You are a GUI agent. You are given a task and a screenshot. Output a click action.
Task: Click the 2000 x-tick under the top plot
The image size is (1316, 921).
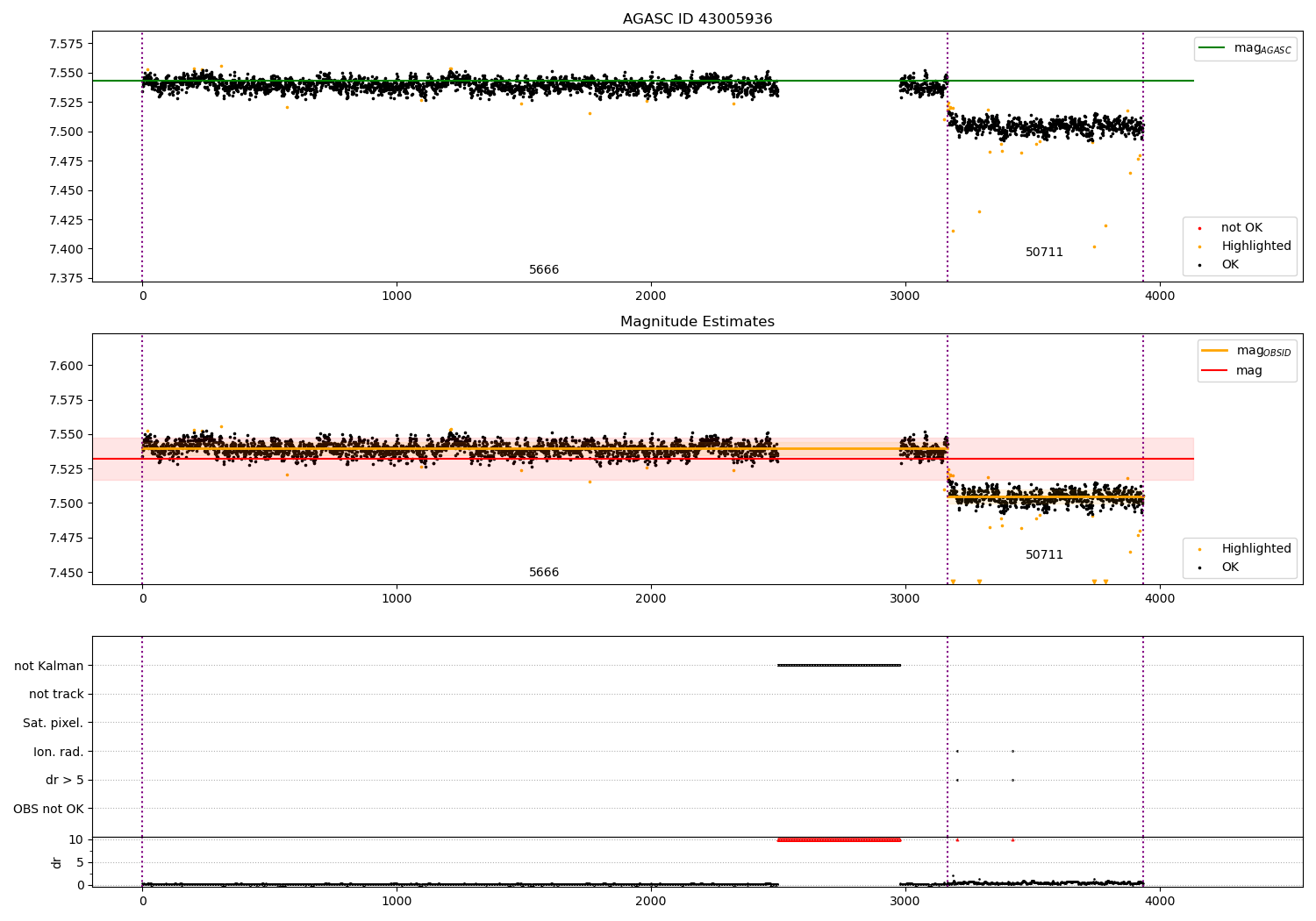point(651,296)
